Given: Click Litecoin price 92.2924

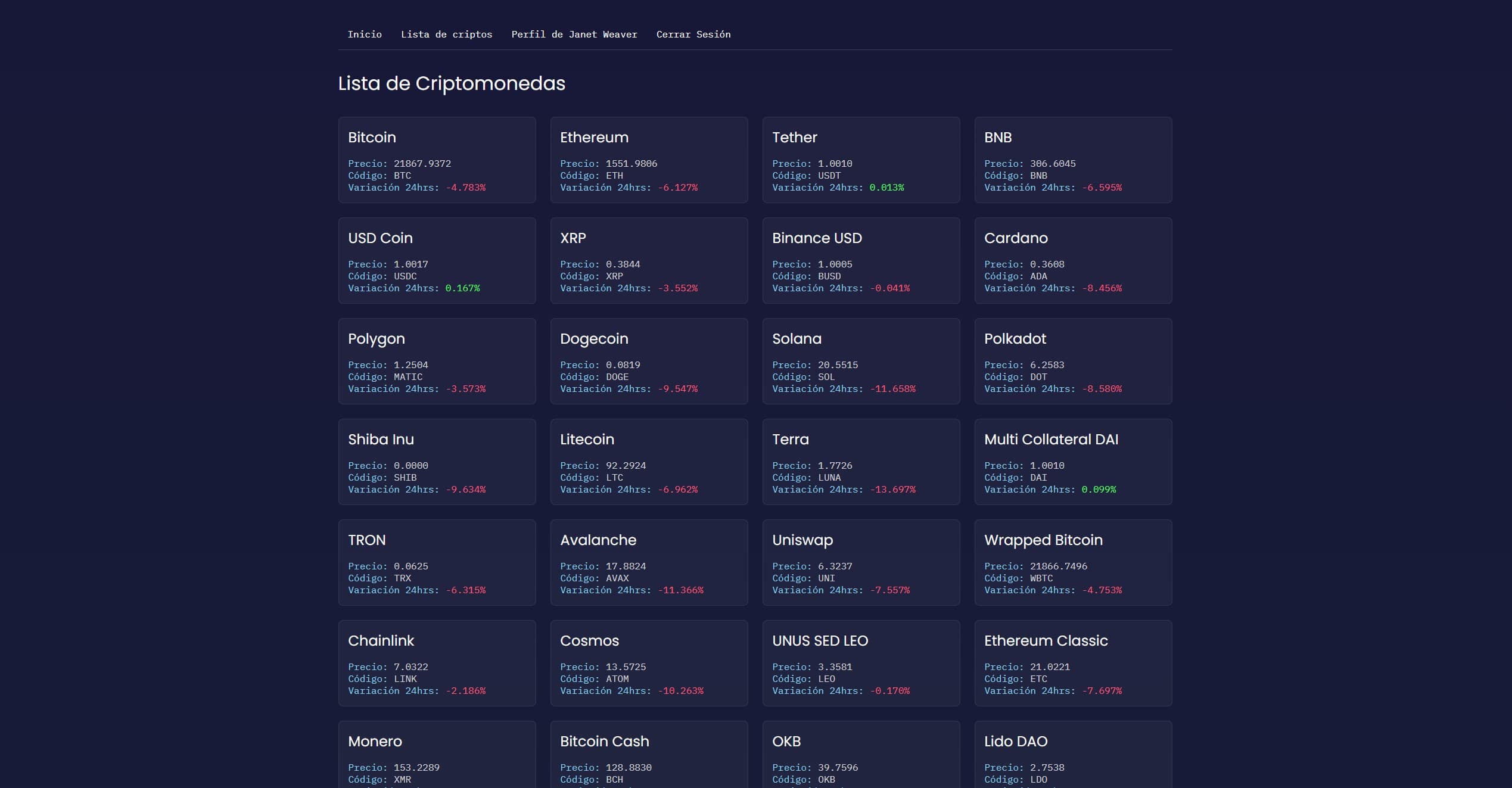Looking at the screenshot, I should pyautogui.click(x=626, y=466).
